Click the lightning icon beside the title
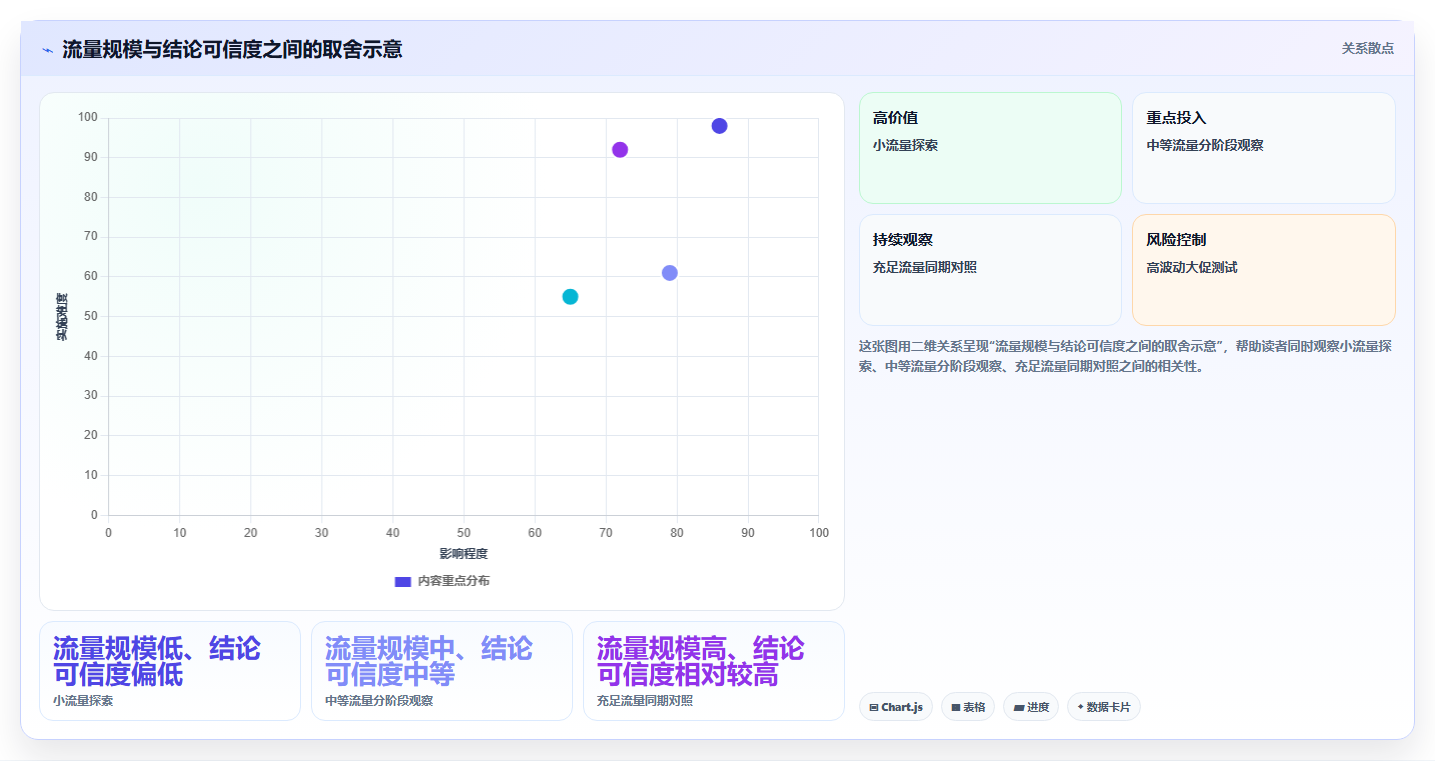Screen dimensions: 1435x761 (47, 50)
